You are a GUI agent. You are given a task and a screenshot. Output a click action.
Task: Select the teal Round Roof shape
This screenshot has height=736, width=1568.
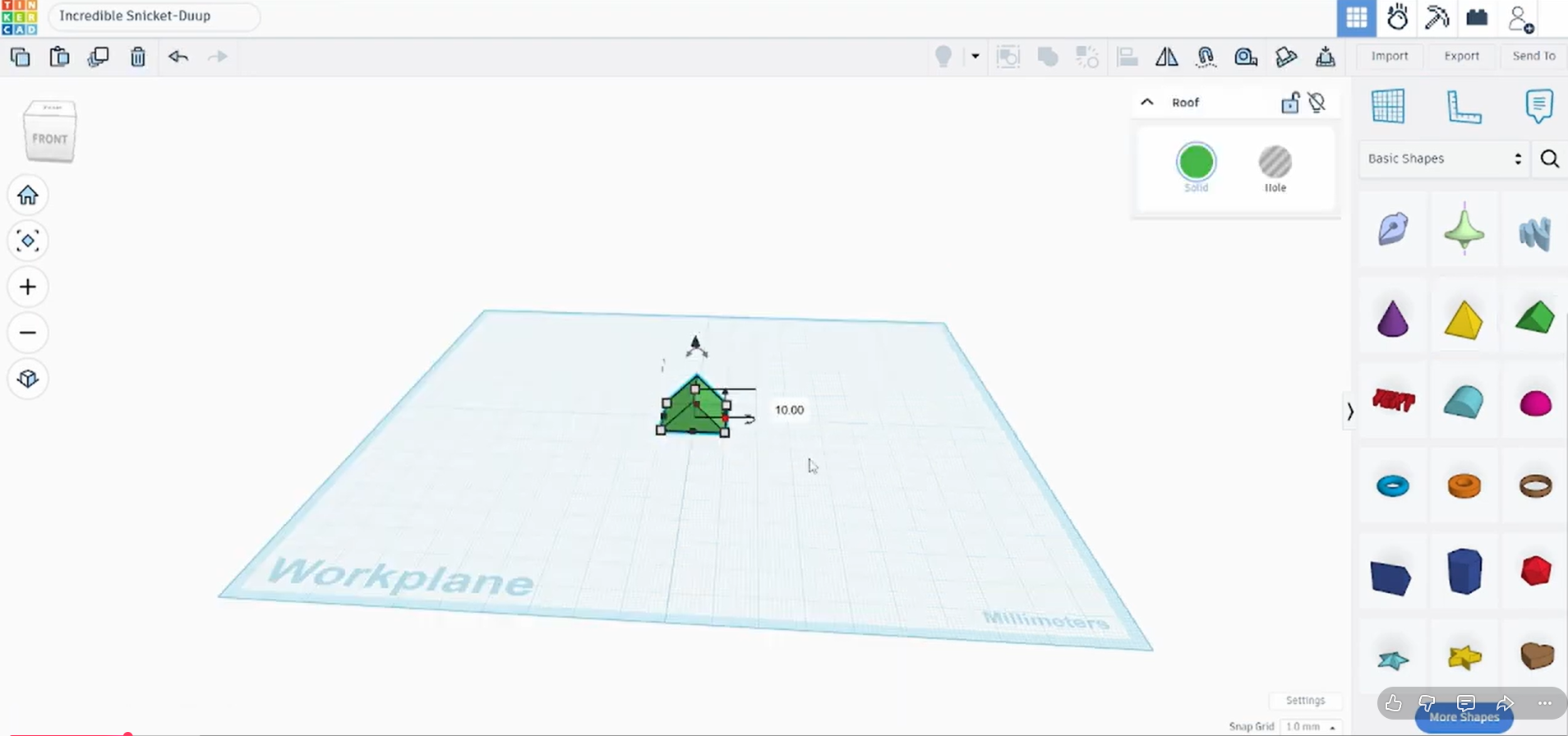pyautogui.click(x=1464, y=402)
